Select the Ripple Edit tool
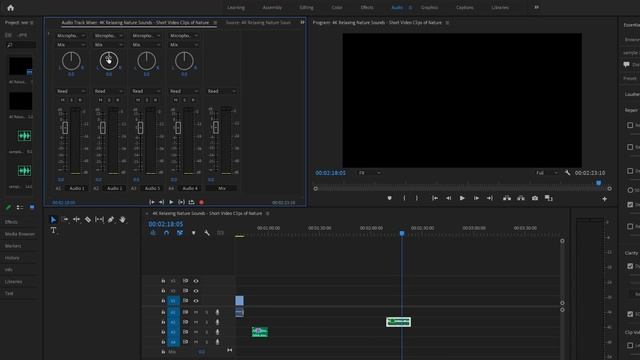The width and height of the screenshot is (640, 360). 76,220
